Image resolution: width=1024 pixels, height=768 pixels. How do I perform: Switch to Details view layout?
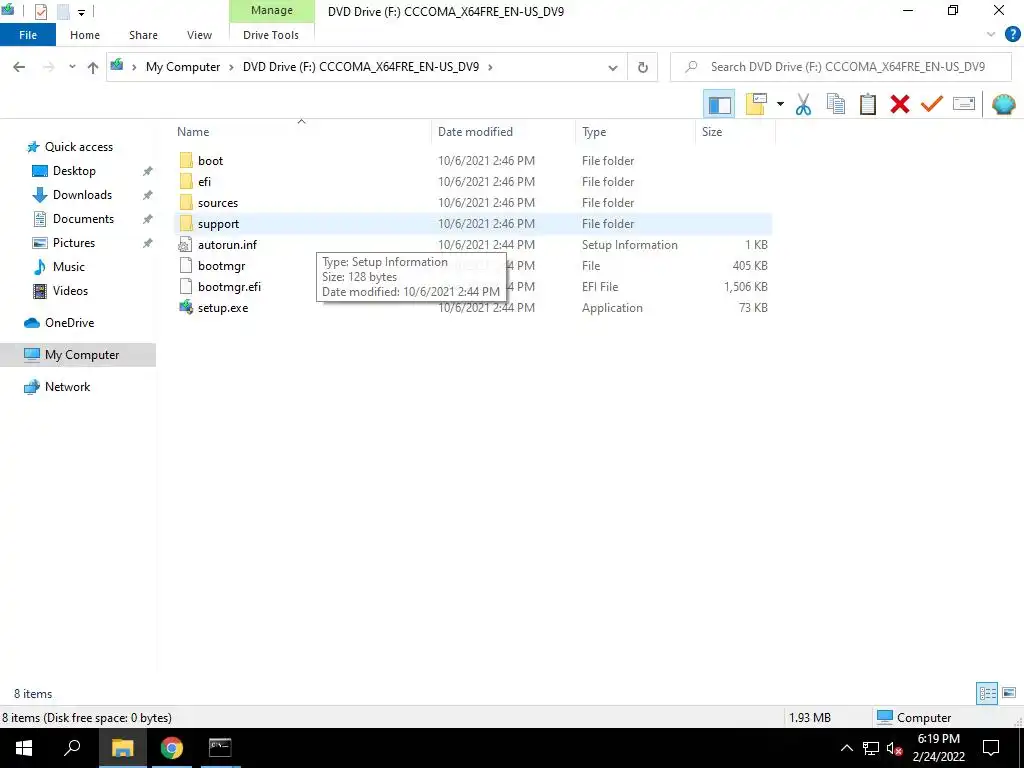(x=987, y=693)
